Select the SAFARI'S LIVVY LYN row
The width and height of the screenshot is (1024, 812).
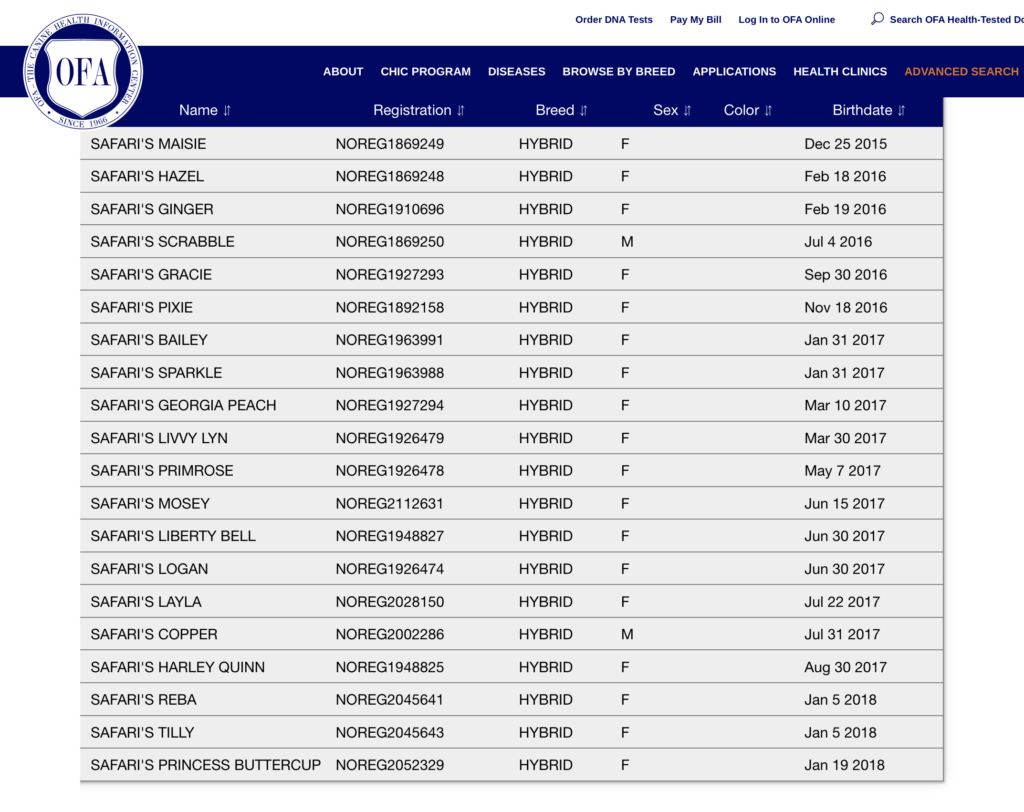point(511,438)
